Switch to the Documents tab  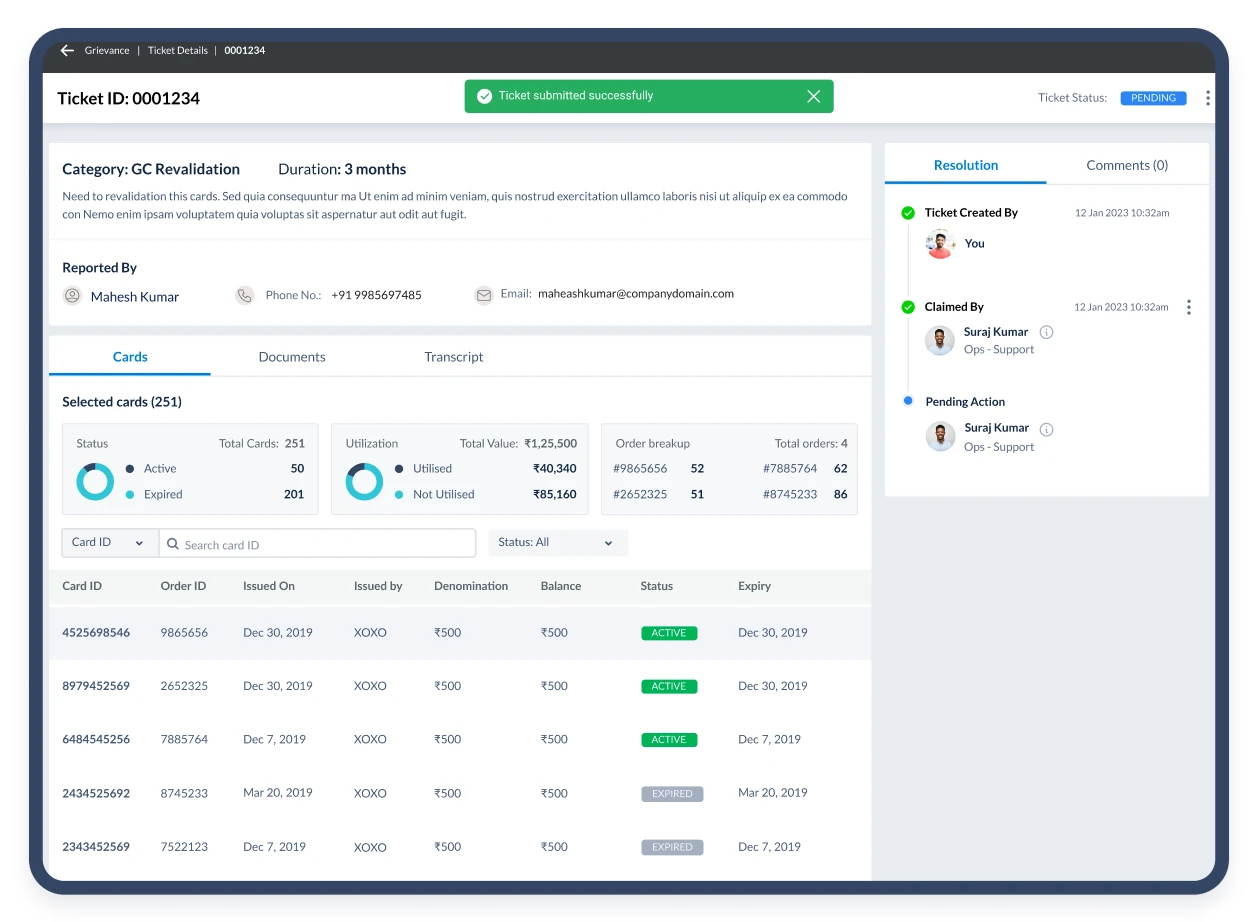coord(292,357)
